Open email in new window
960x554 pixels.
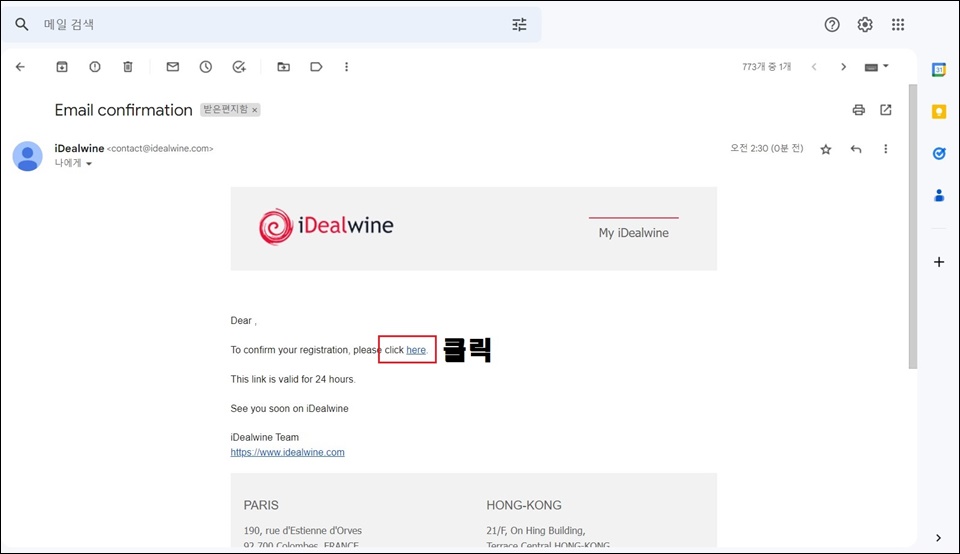pos(885,110)
